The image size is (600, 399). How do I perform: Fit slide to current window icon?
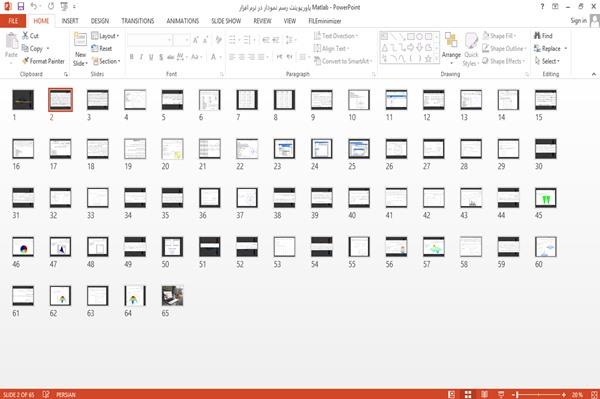coord(594,394)
